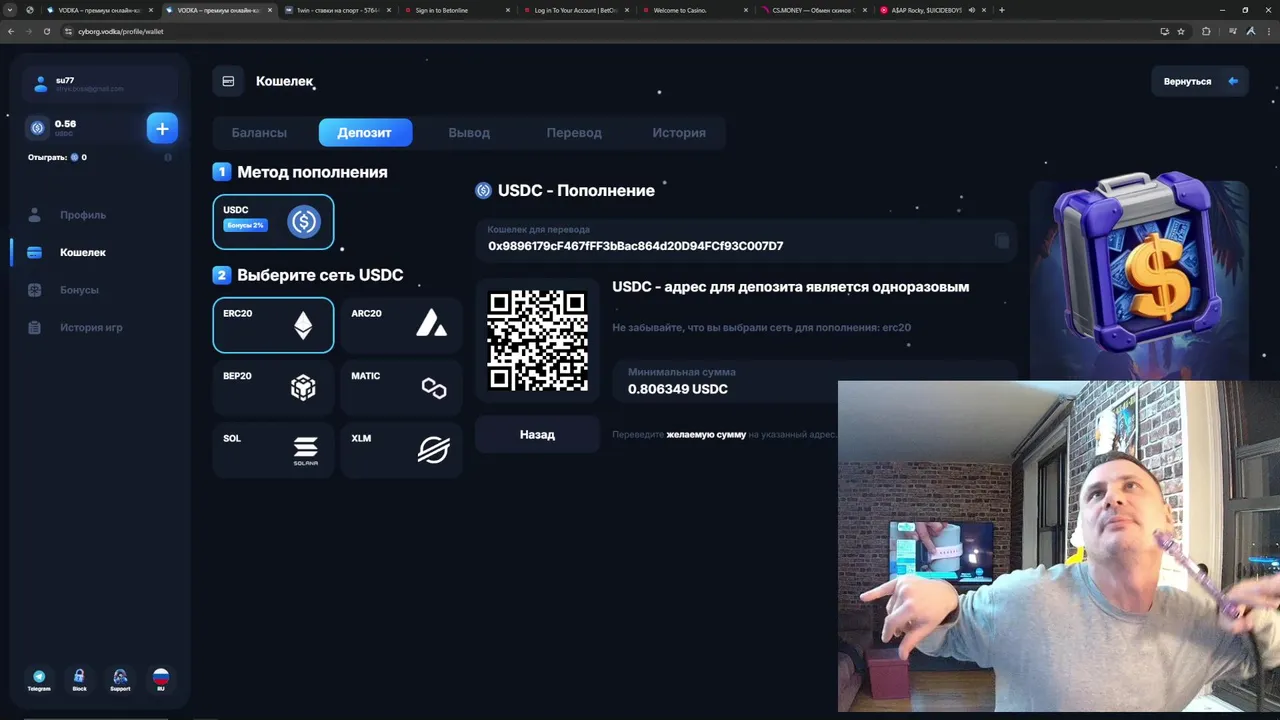Open Кошелек in the sidebar
The width and height of the screenshot is (1280, 720).
82,252
